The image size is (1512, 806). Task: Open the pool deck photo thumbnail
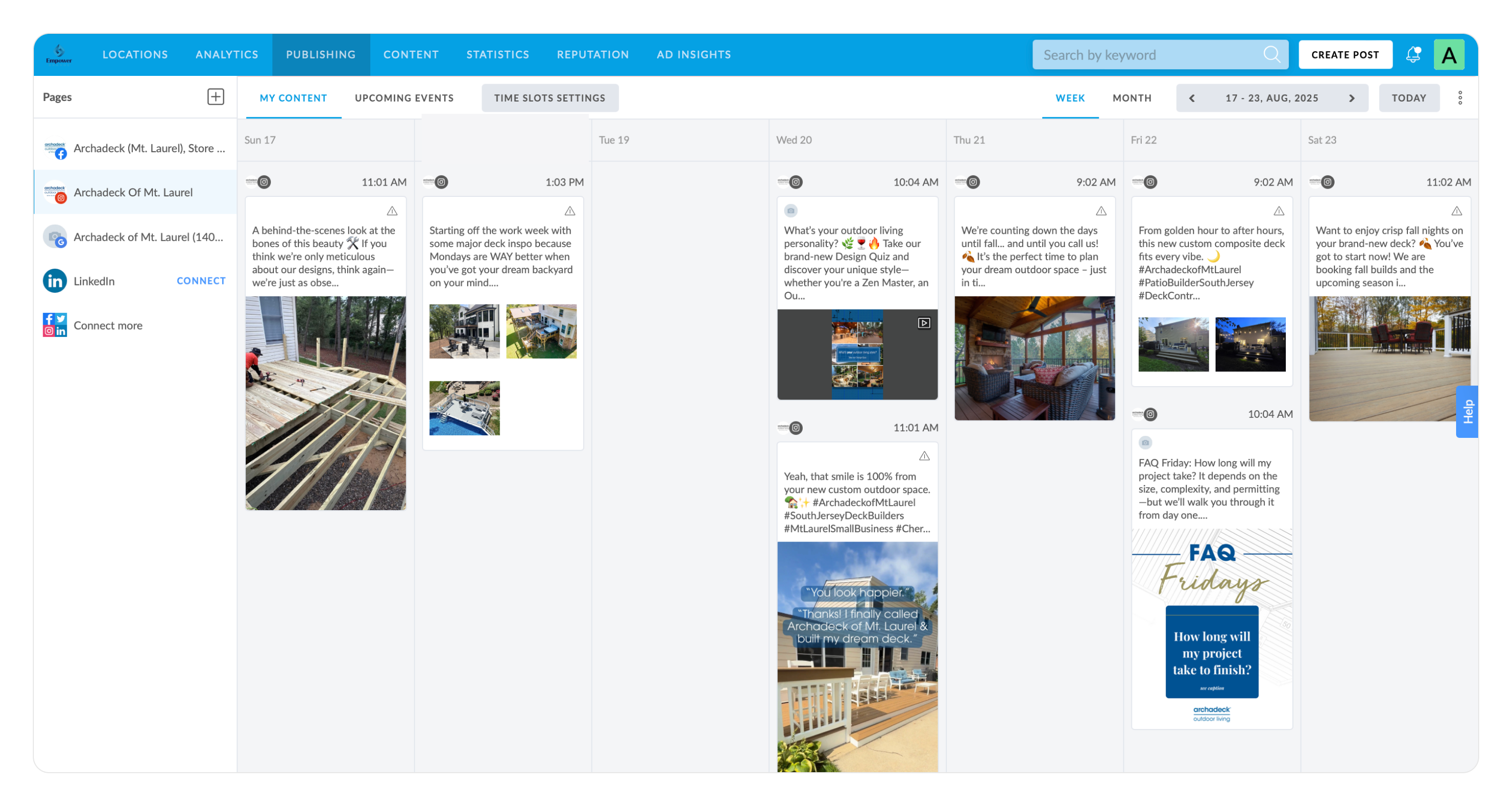(464, 408)
